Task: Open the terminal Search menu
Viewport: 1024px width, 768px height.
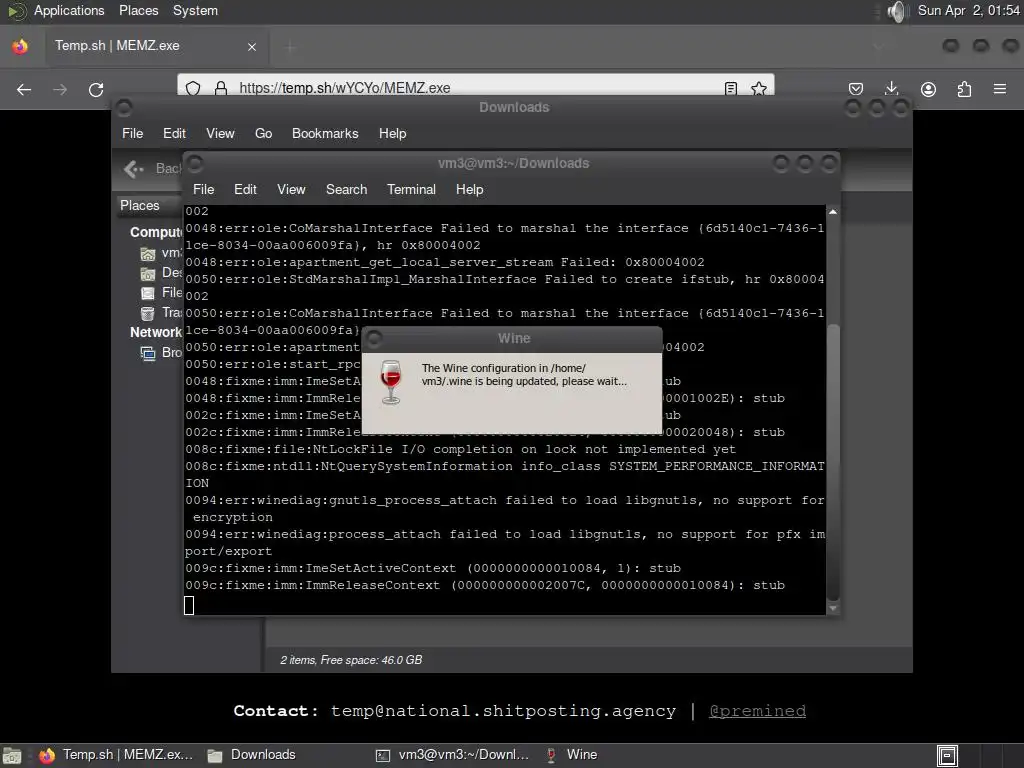Action: pos(347,189)
